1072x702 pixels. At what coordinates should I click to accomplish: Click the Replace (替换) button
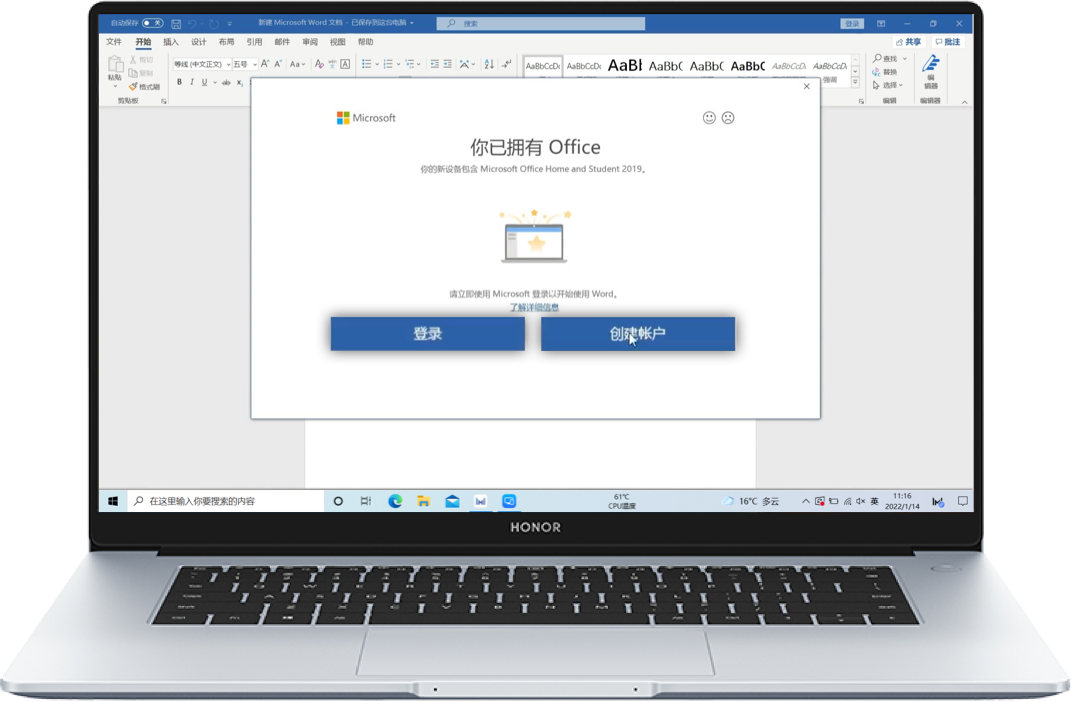pyautogui.click(x=885, y=72)
